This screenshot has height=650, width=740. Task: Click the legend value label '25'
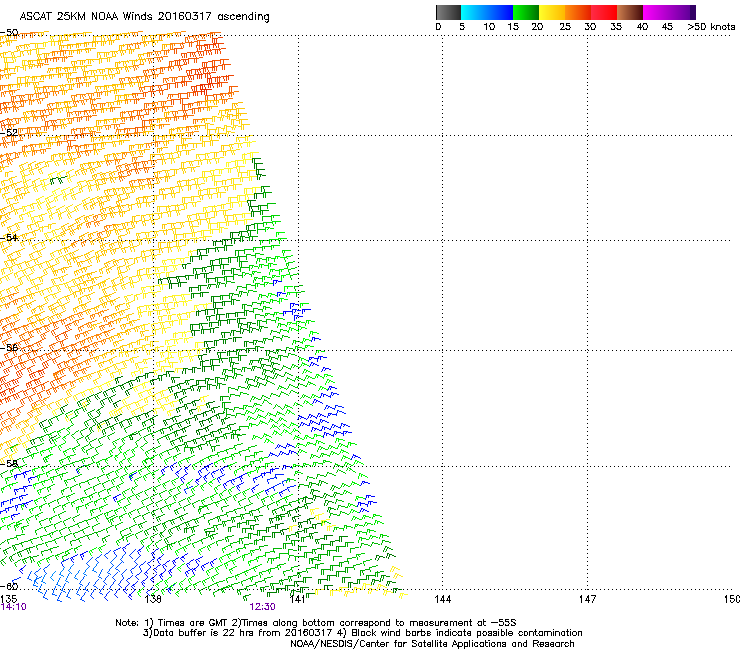click(x=565, y=27)
